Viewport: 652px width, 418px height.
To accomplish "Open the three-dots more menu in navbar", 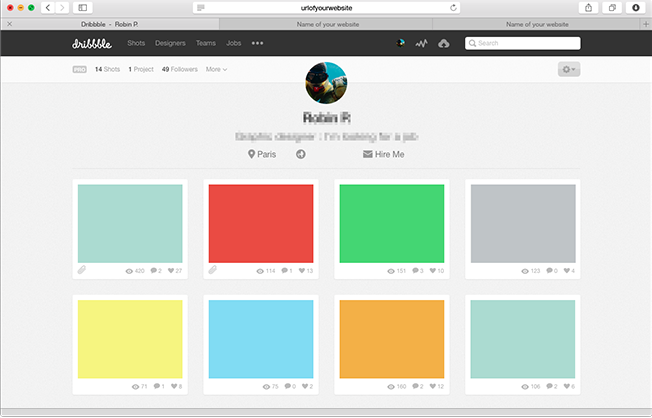I will (258, 43).
